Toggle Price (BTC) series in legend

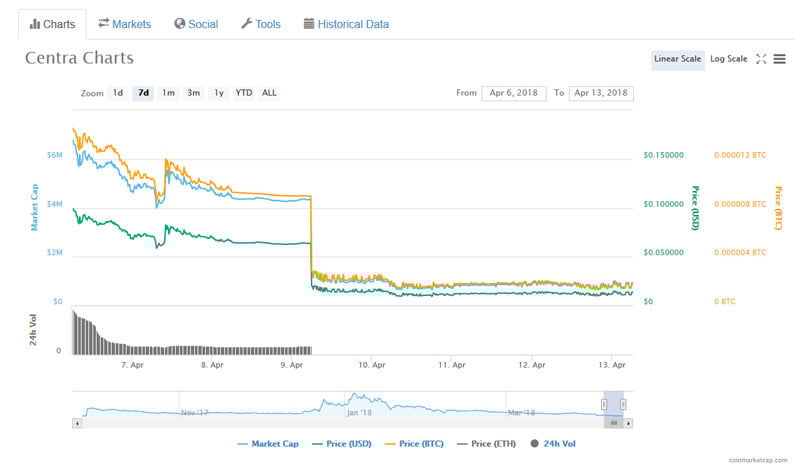pyautogui.click(x=414, y=444)
